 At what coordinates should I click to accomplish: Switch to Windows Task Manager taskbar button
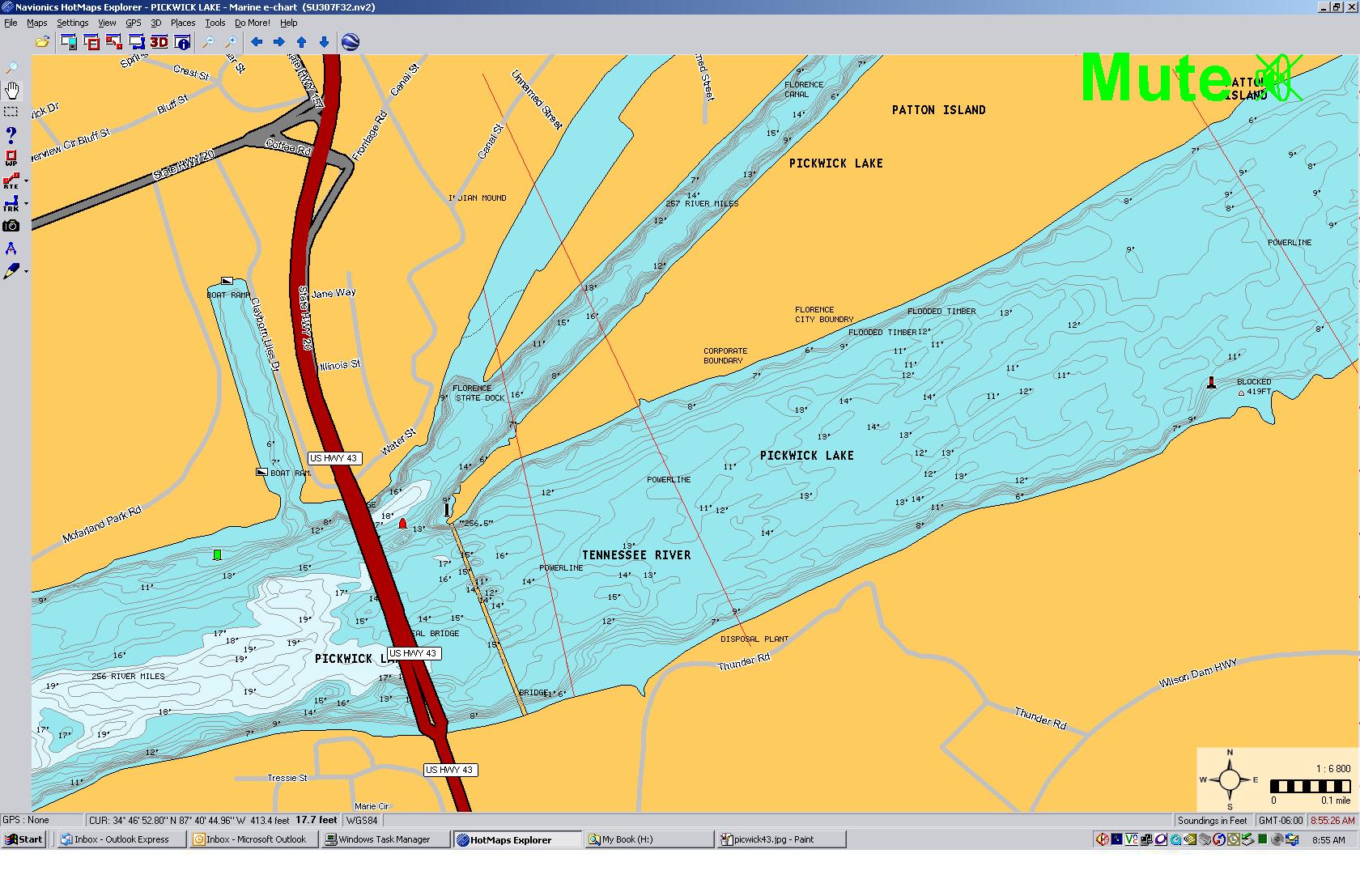(x=385, y=839)
